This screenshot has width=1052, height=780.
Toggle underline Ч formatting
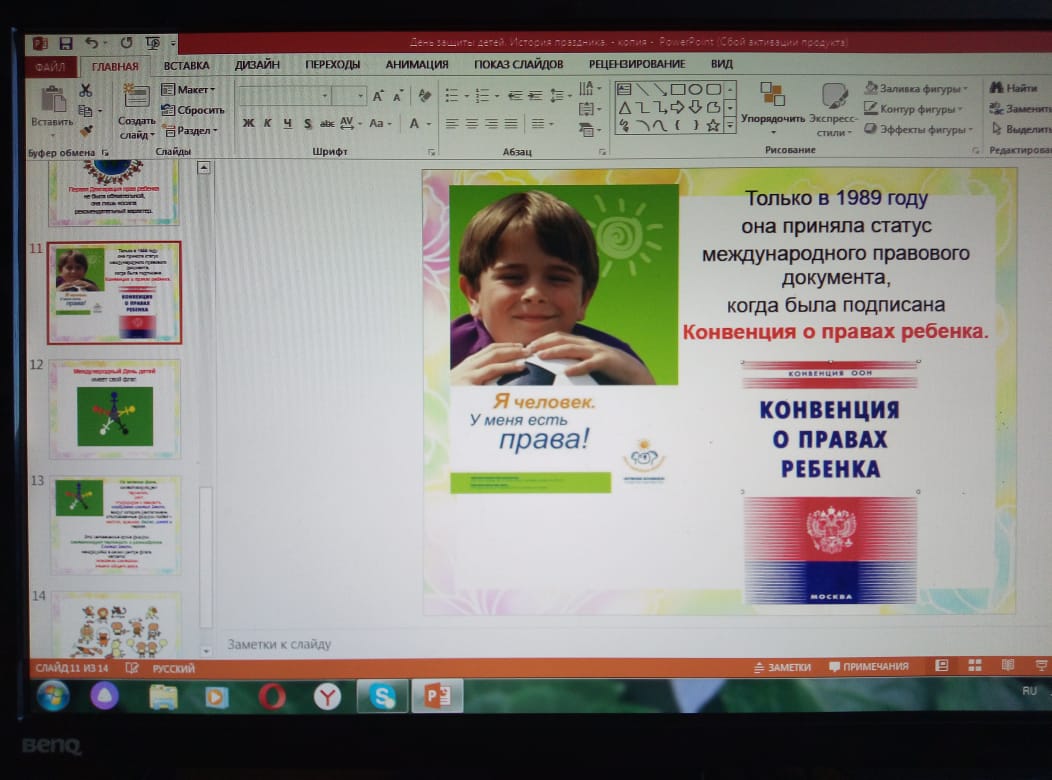[287, 124]
